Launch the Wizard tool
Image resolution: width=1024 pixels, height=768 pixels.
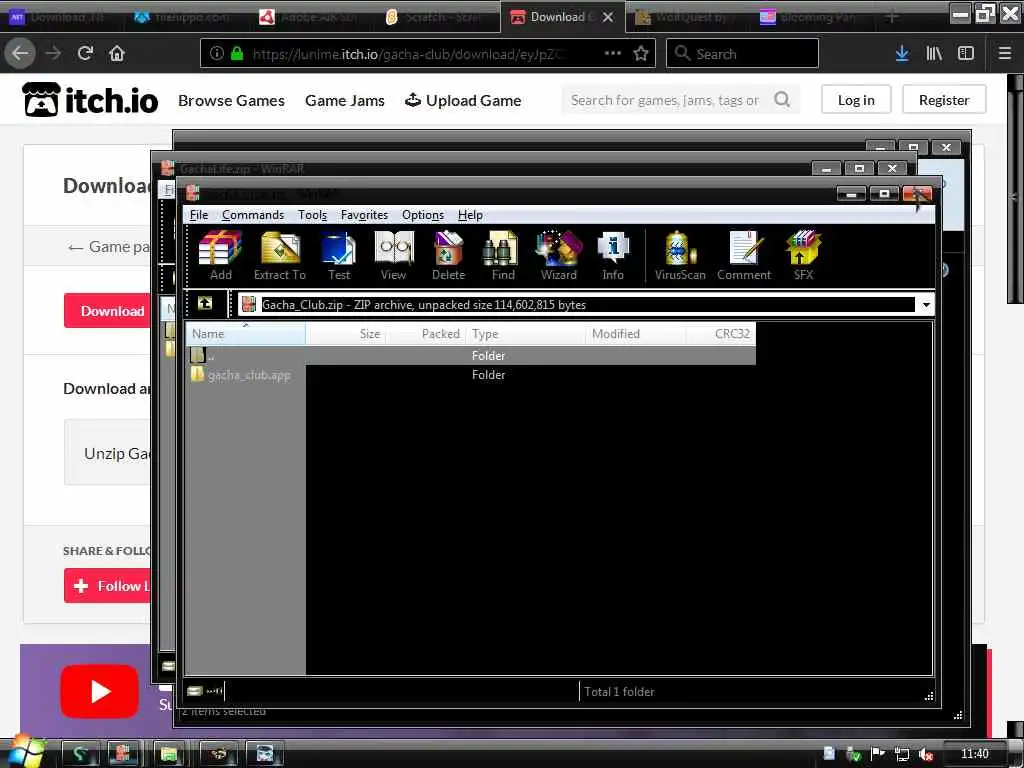coord(558,255)
